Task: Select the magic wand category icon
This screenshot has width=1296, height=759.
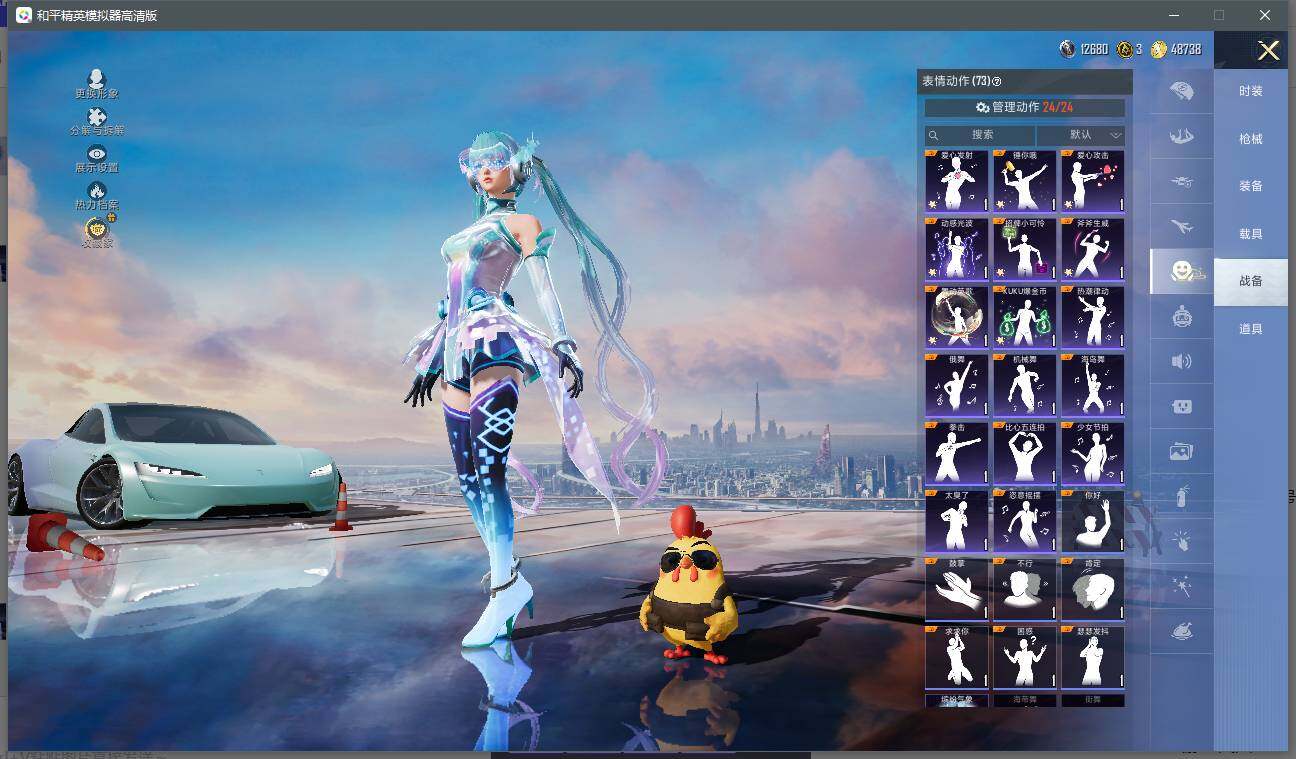Action: 1182,586
